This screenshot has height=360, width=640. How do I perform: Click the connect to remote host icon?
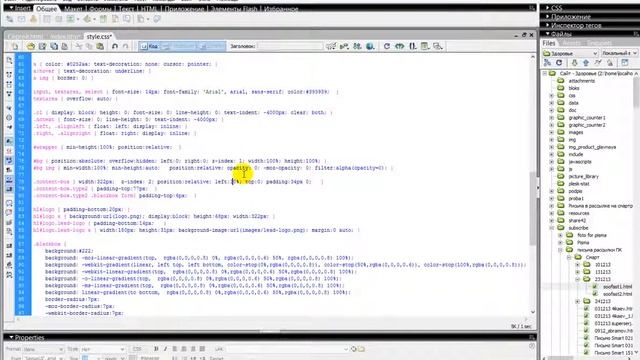[547, 63]
